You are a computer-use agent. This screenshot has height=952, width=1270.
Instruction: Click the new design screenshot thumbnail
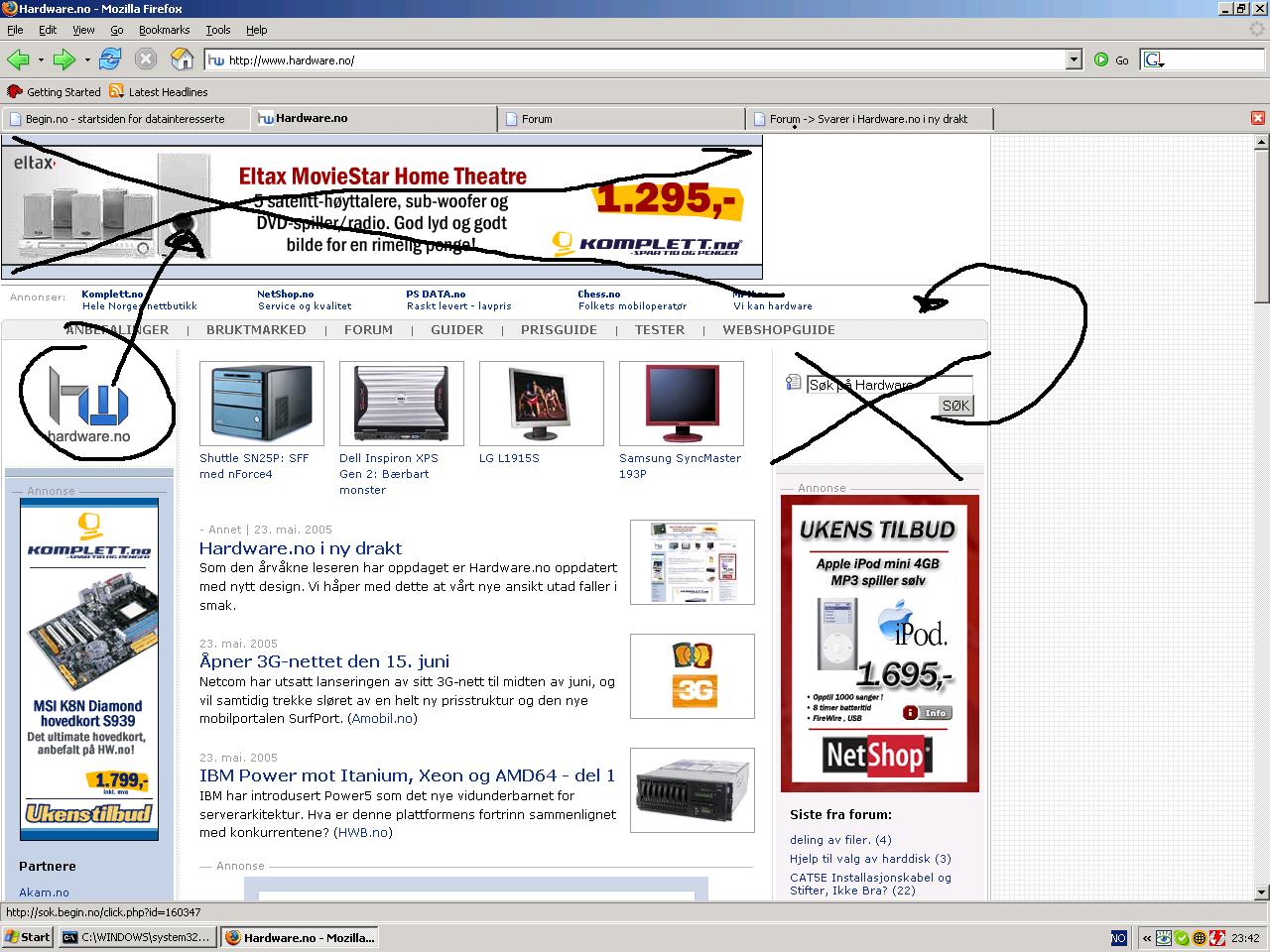[x=693, y=562]
